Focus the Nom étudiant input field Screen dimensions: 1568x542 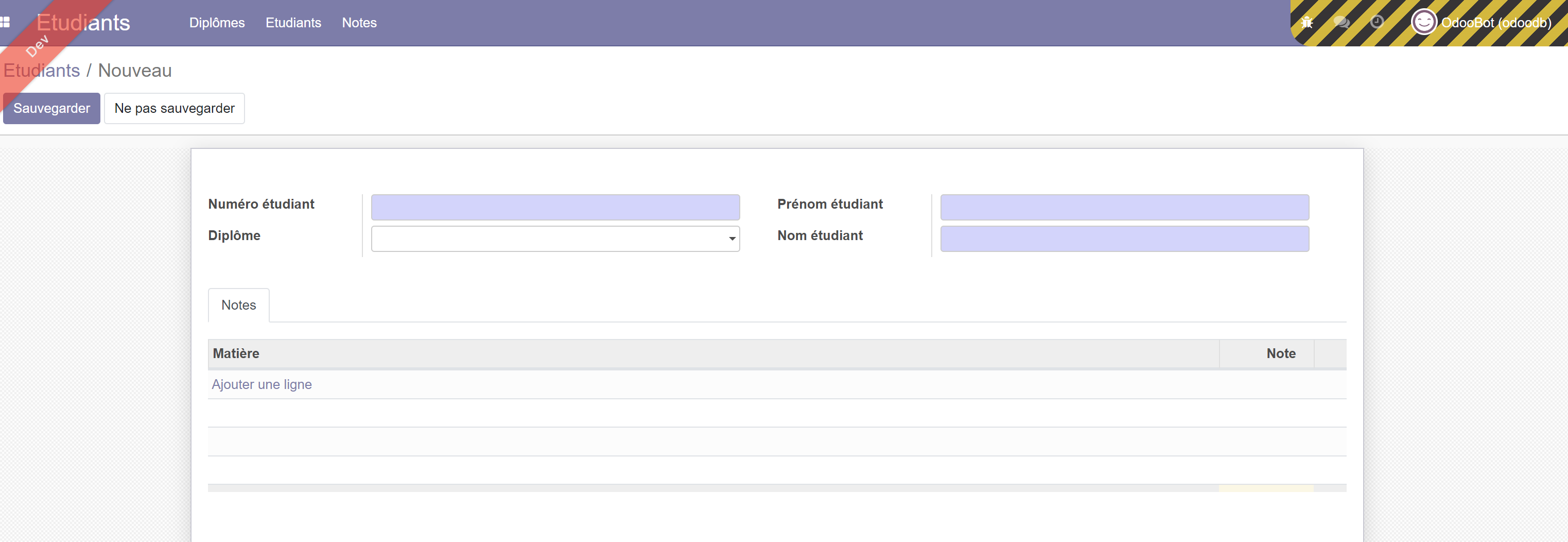(1124, 239)
